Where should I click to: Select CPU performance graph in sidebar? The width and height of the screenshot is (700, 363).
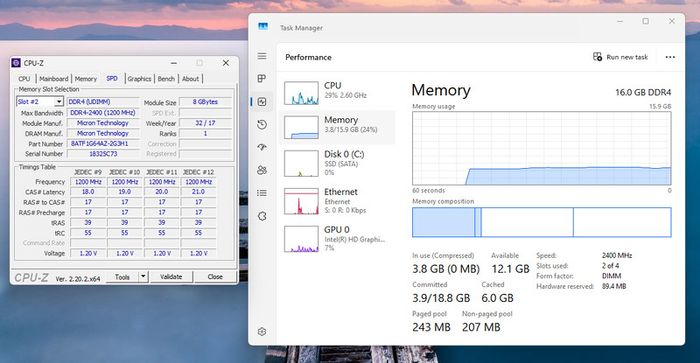tap(301, 93)
